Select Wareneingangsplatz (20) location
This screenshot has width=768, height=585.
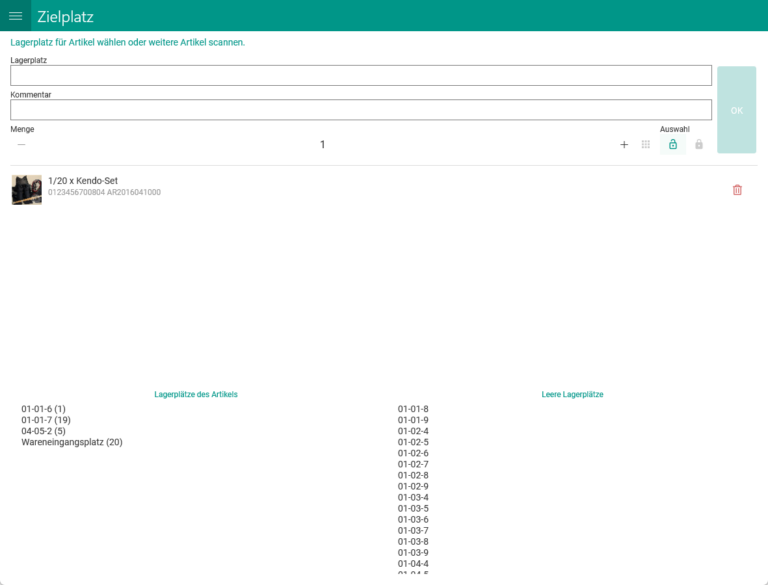[x=72, y=442]
